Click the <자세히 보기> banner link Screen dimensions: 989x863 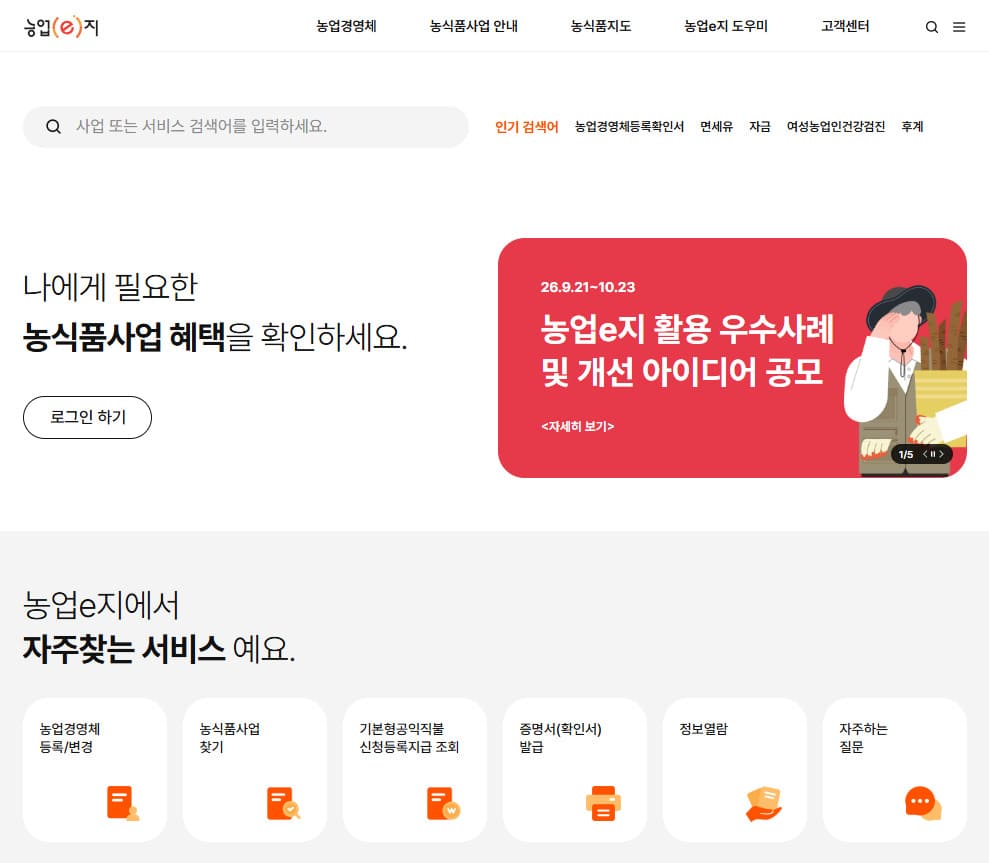pyautogui.click(x=577, y=426)
